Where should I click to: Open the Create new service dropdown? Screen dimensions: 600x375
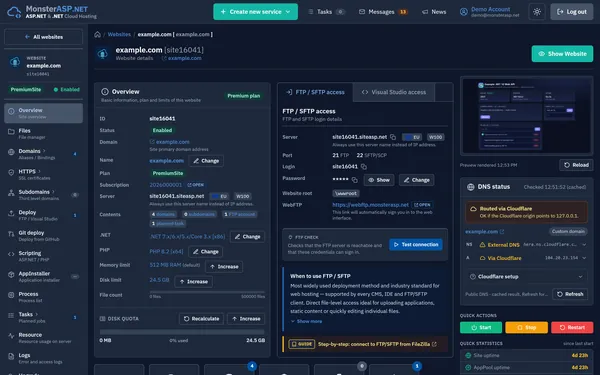click(255, 12)
